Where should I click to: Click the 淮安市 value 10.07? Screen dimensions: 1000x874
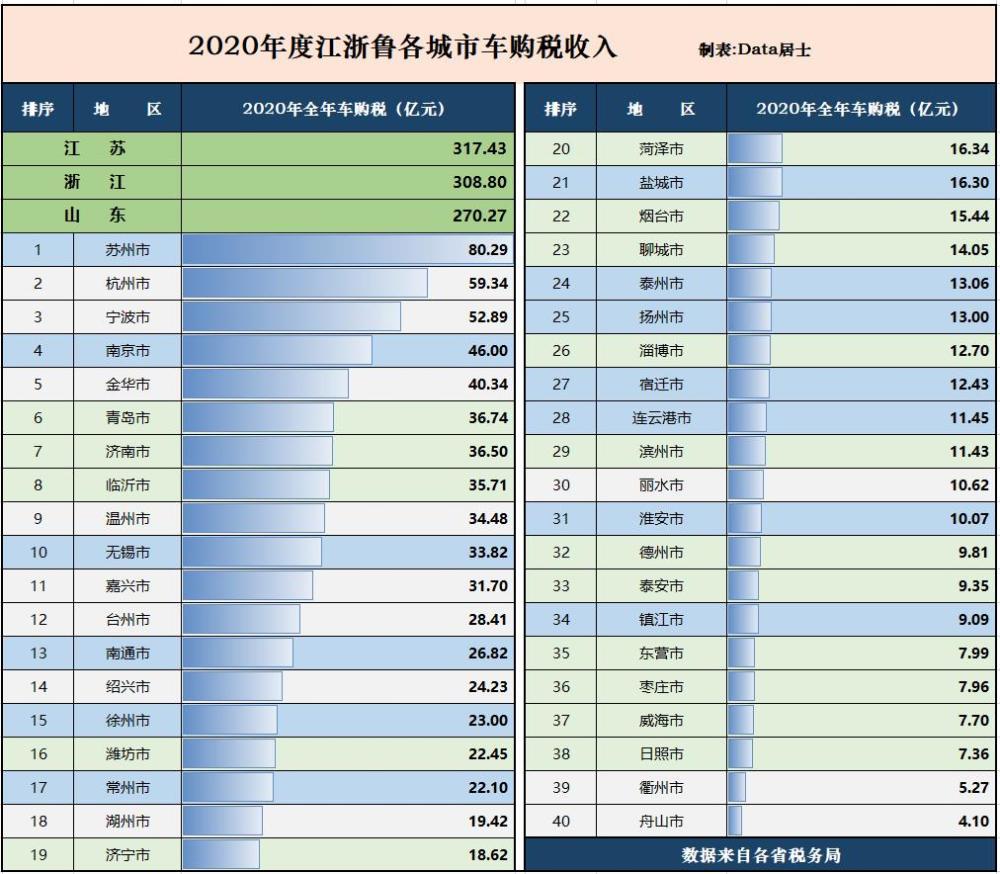(969, 519)
